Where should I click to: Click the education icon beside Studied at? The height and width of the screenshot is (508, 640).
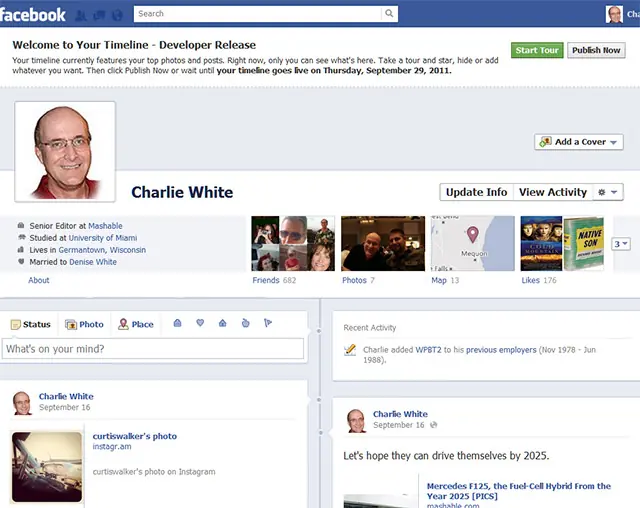click(21, 237)
